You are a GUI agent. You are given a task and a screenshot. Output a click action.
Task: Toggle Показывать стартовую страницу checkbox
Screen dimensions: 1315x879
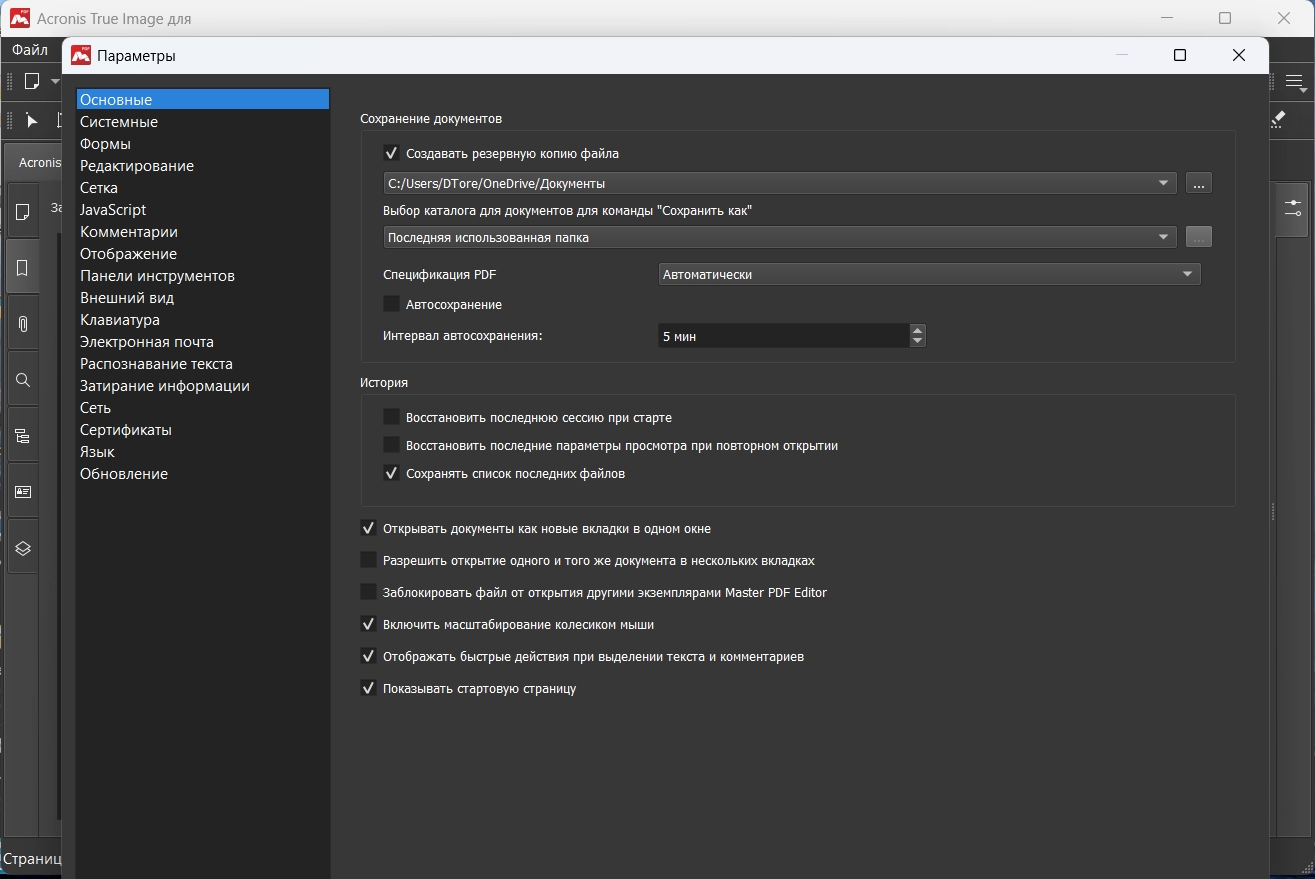pos(368,688)
